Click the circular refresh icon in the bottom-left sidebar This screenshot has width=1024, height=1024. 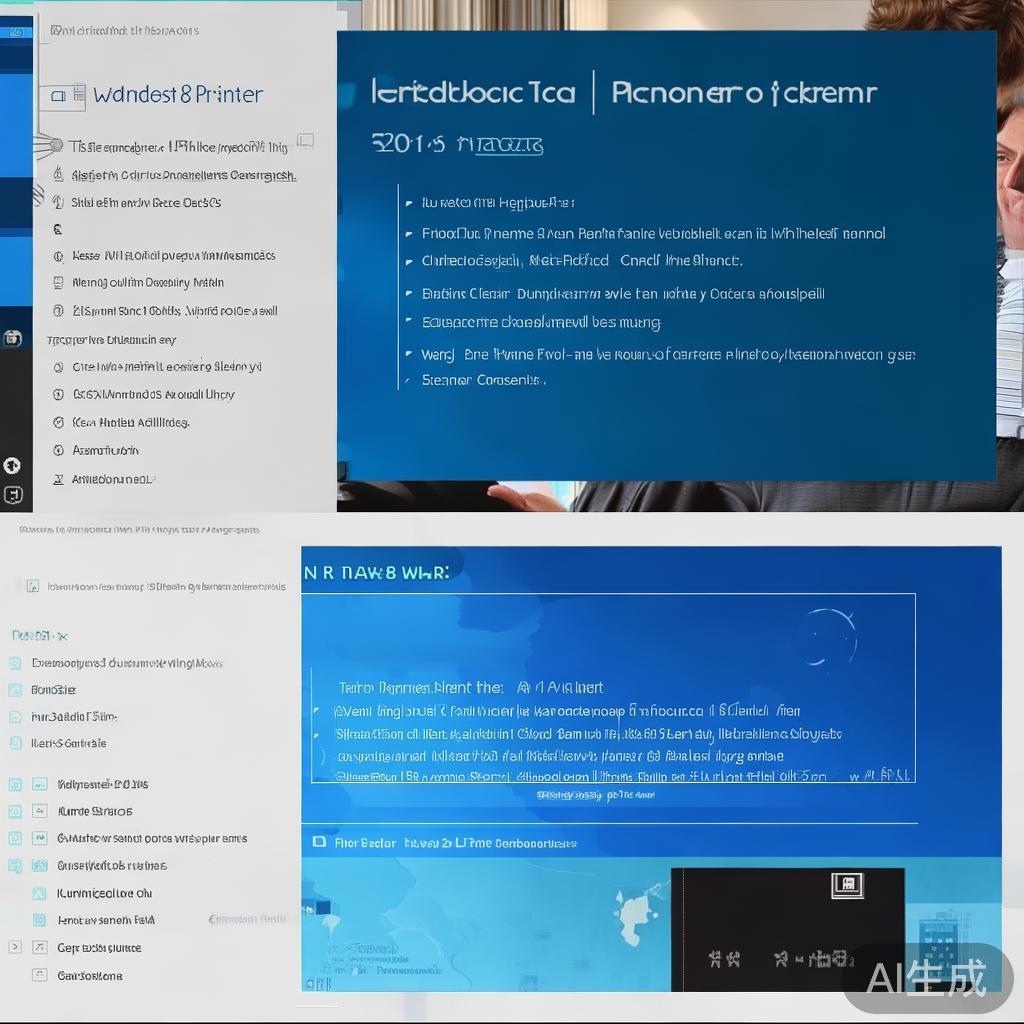coord(13,465)
